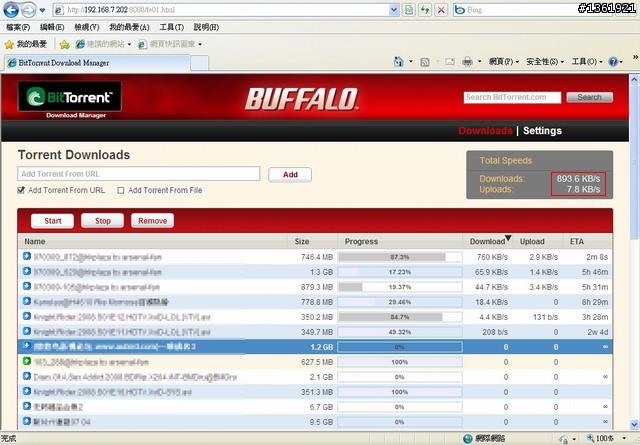640x445 pixels.
Task: Click the Add button
Action: pyautogui.click(x=290, y=175)
